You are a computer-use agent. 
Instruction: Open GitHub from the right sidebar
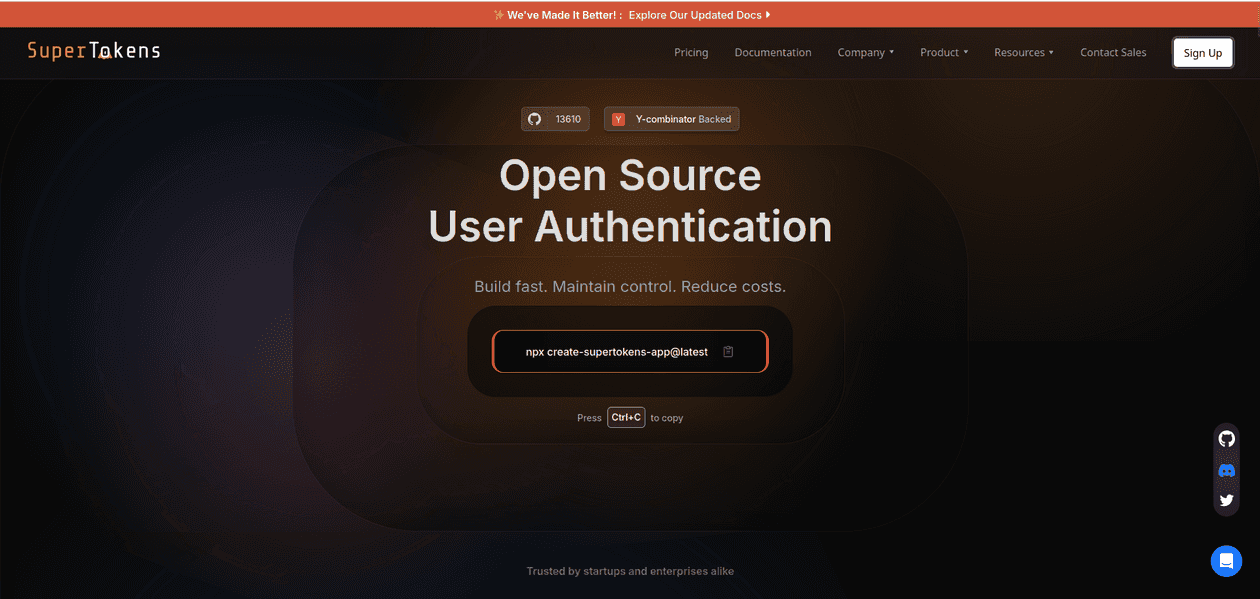pyautogui.click(x=1226, y=438)
